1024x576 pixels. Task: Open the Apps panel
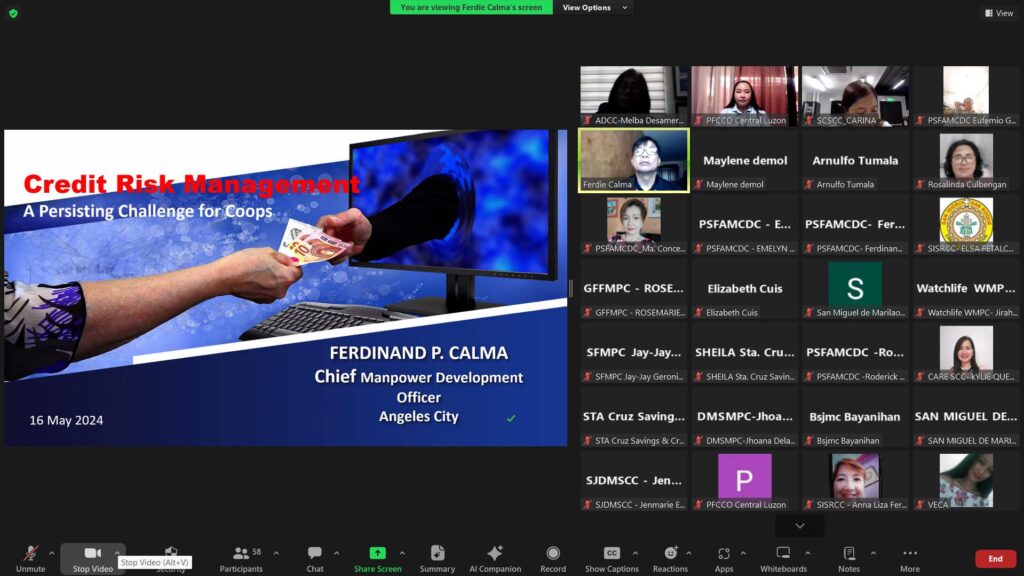[x=724, y=559]
